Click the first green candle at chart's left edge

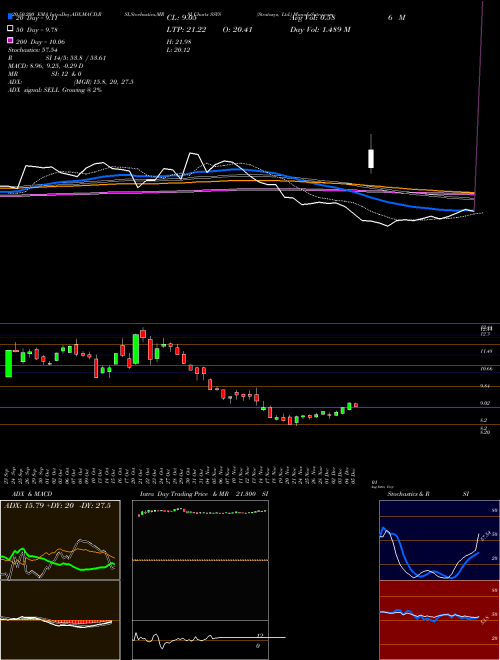coord(8,363)
